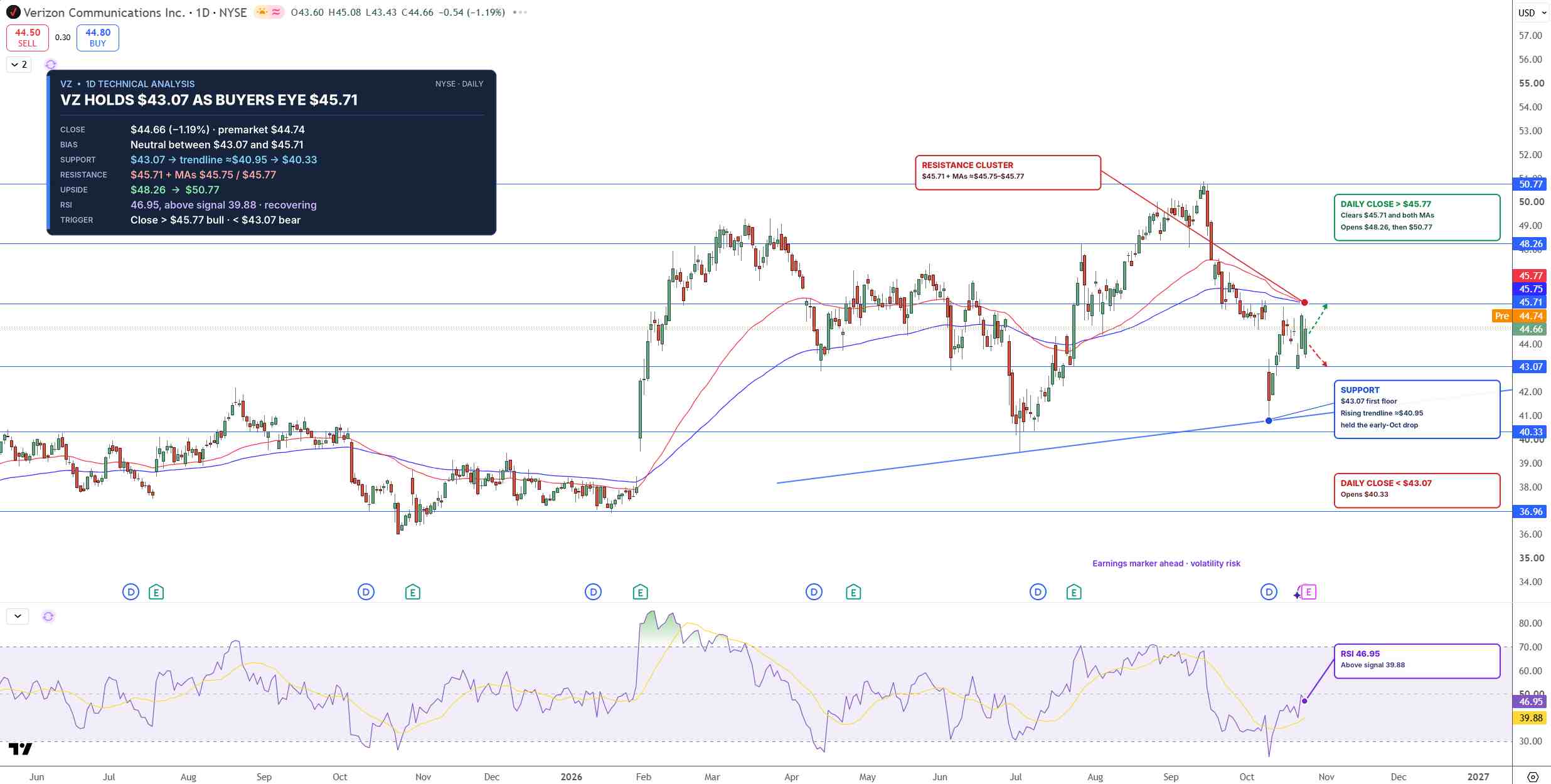The image size is (1551, 784).
Task: Click the 48.26 price level label
Action: (x=1531, y=243)
